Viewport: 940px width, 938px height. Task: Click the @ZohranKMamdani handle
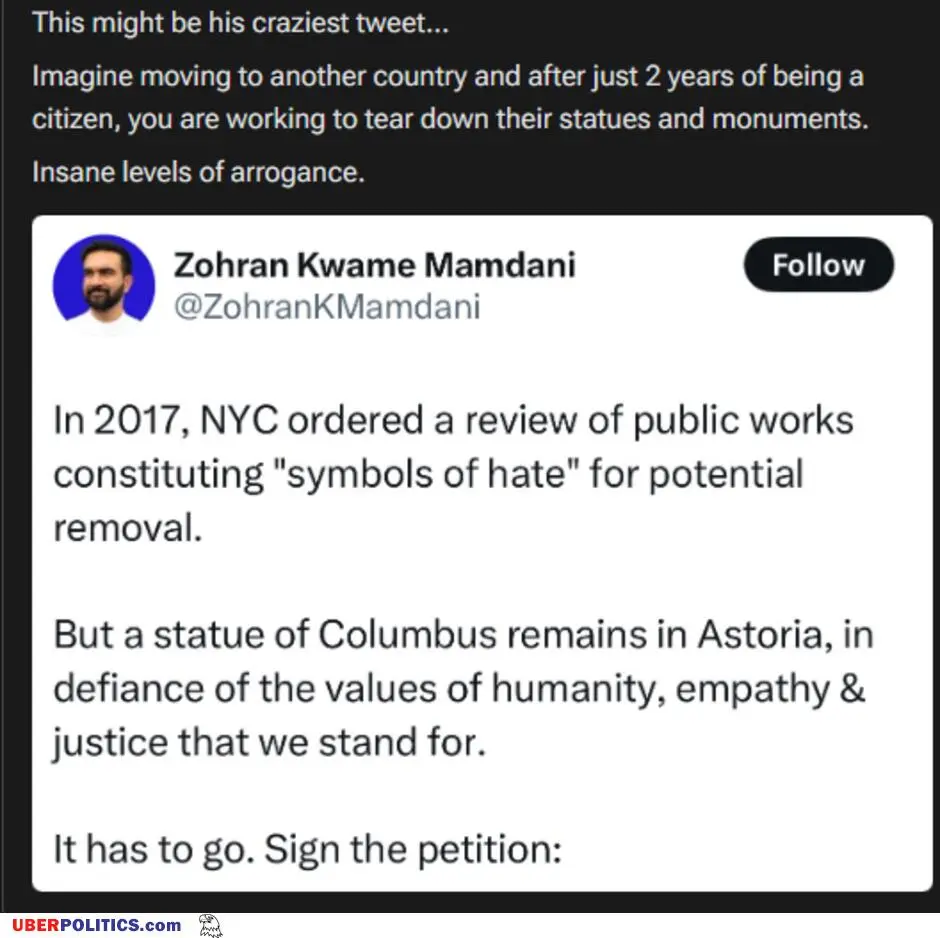(326, 306)
